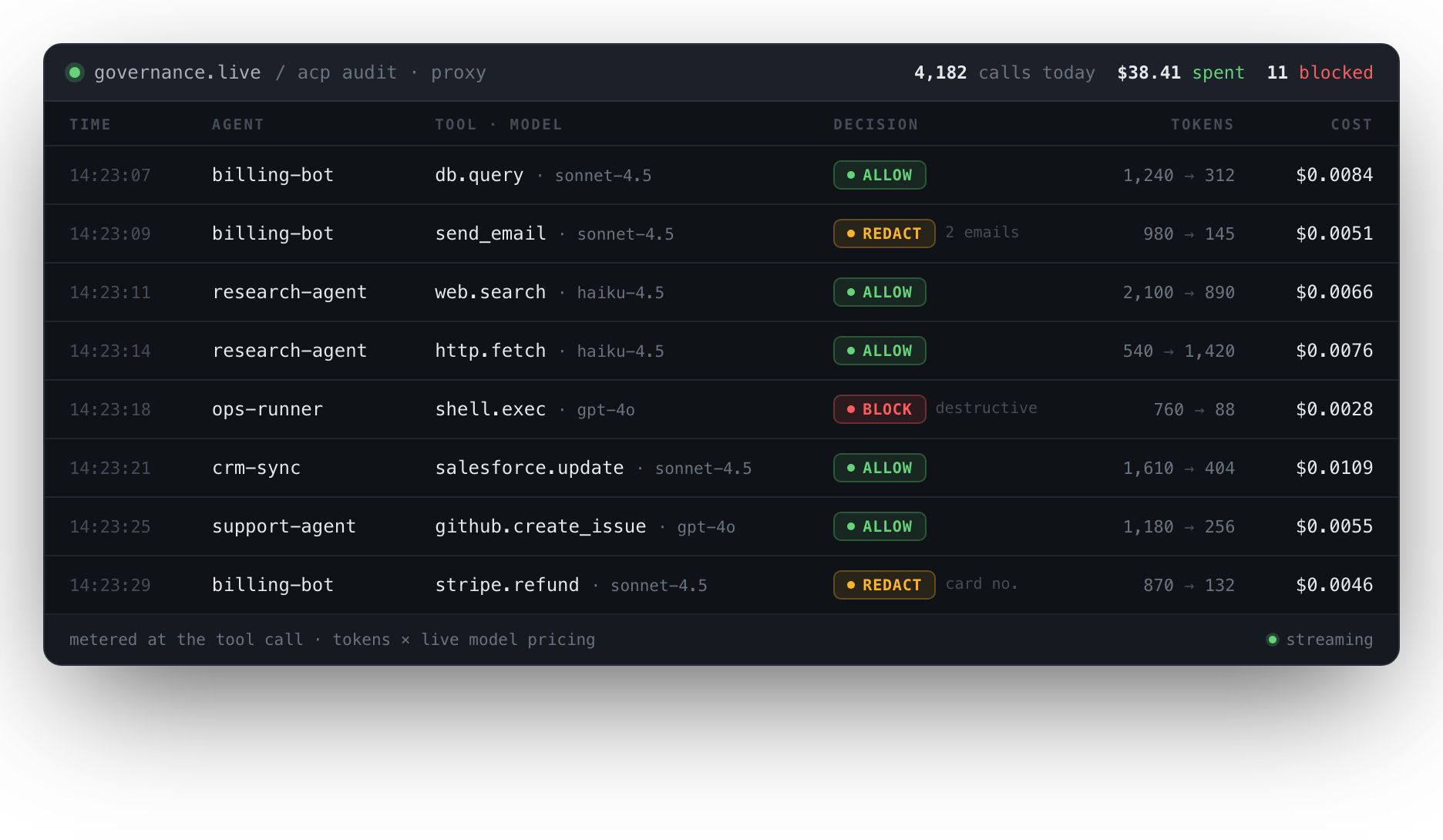This screenshot has height=840, width=1443.
Task: Click the timestamp 14:23:09
Action: (x=110, y=234)
